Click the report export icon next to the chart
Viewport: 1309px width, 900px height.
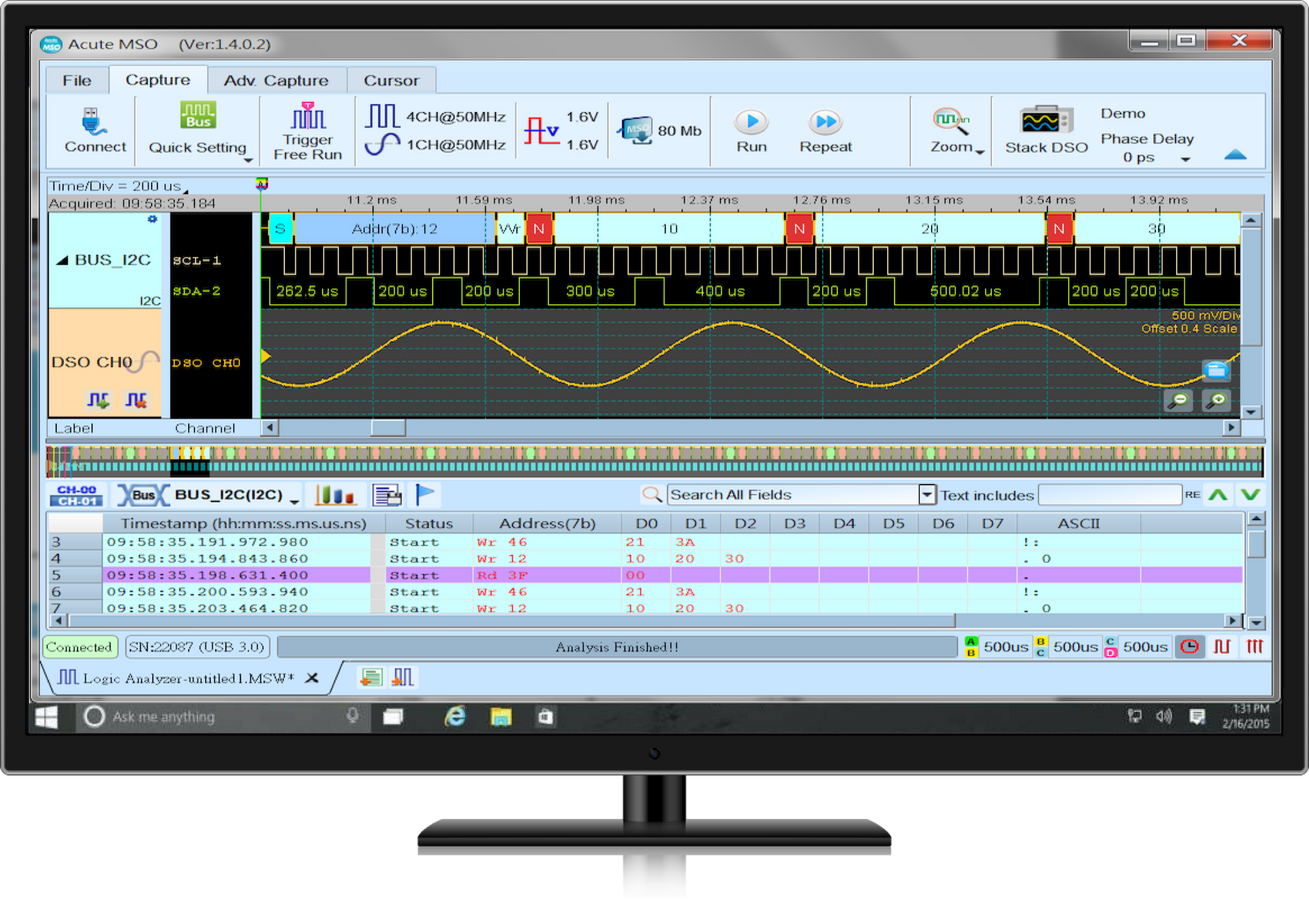pos(388,494)
